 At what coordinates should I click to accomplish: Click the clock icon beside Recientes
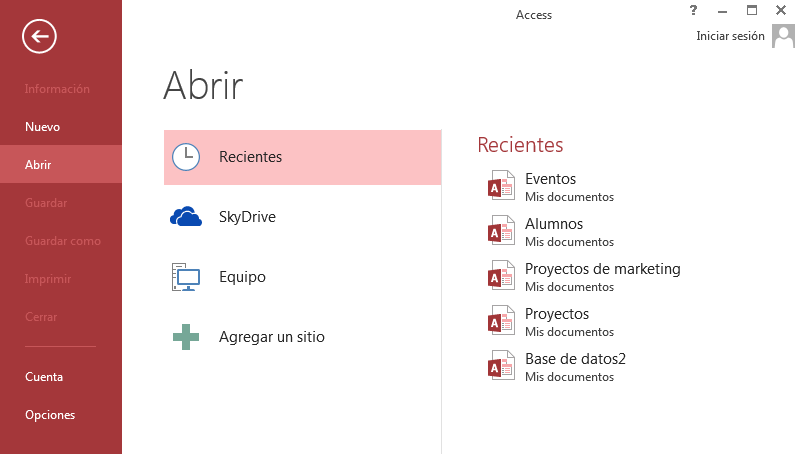(186, 157)
